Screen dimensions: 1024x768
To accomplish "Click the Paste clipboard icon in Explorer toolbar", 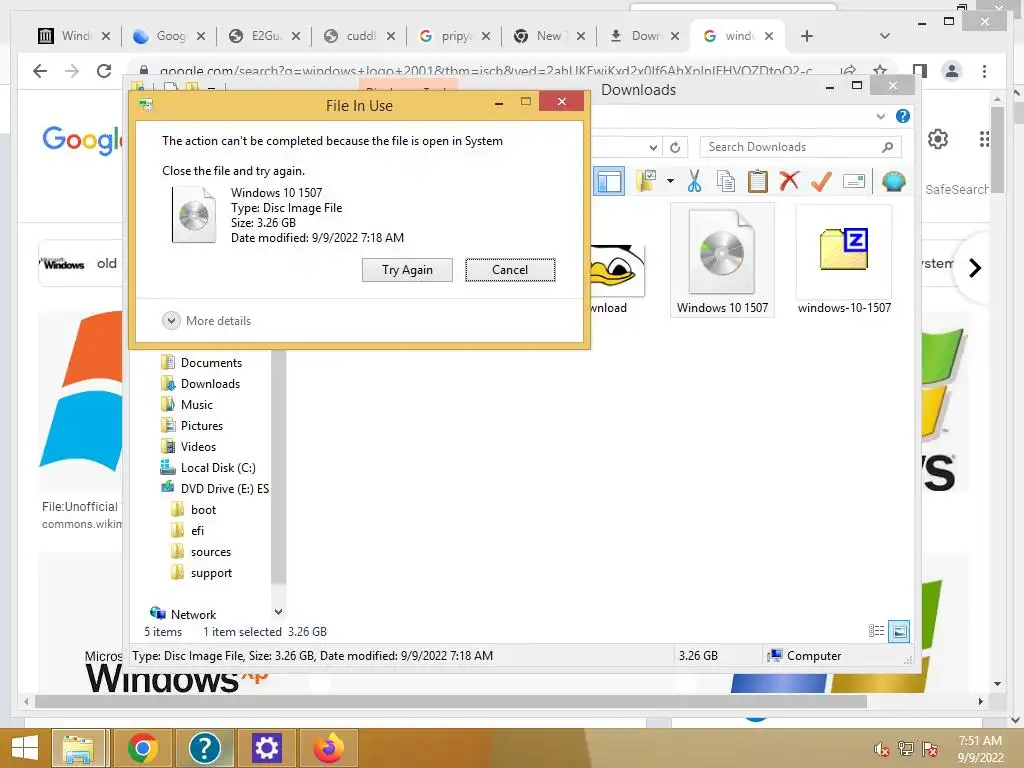I will tap(758, 181).
